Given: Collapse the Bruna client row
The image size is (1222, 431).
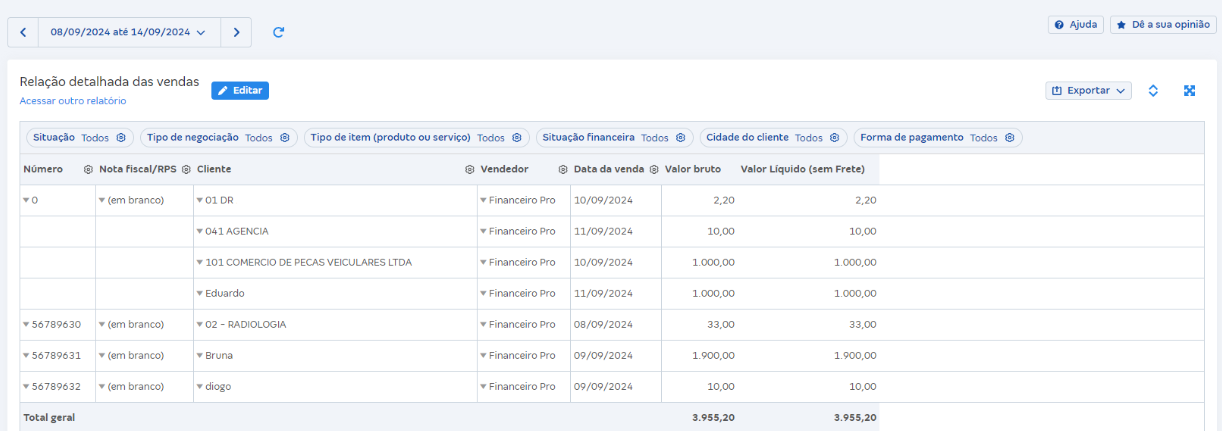Looking at the screenshot, I should [200, 356].
